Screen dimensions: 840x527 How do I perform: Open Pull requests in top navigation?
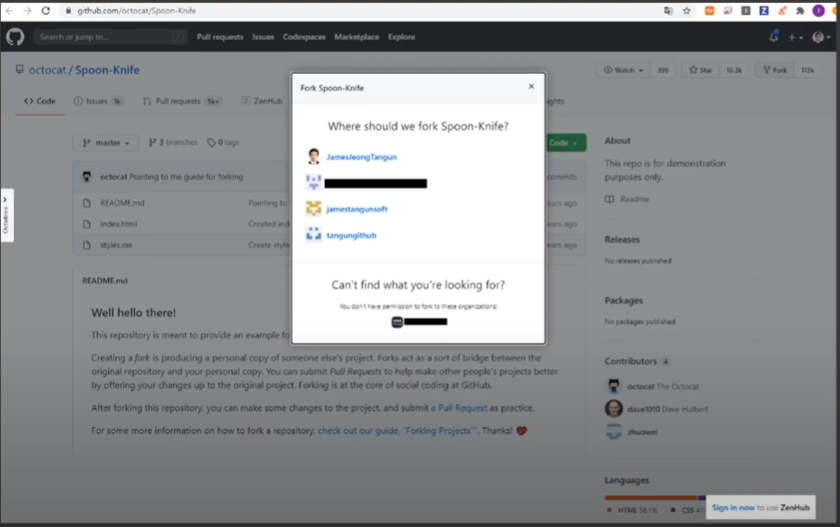pyautogui.click(x=220, y=37)
